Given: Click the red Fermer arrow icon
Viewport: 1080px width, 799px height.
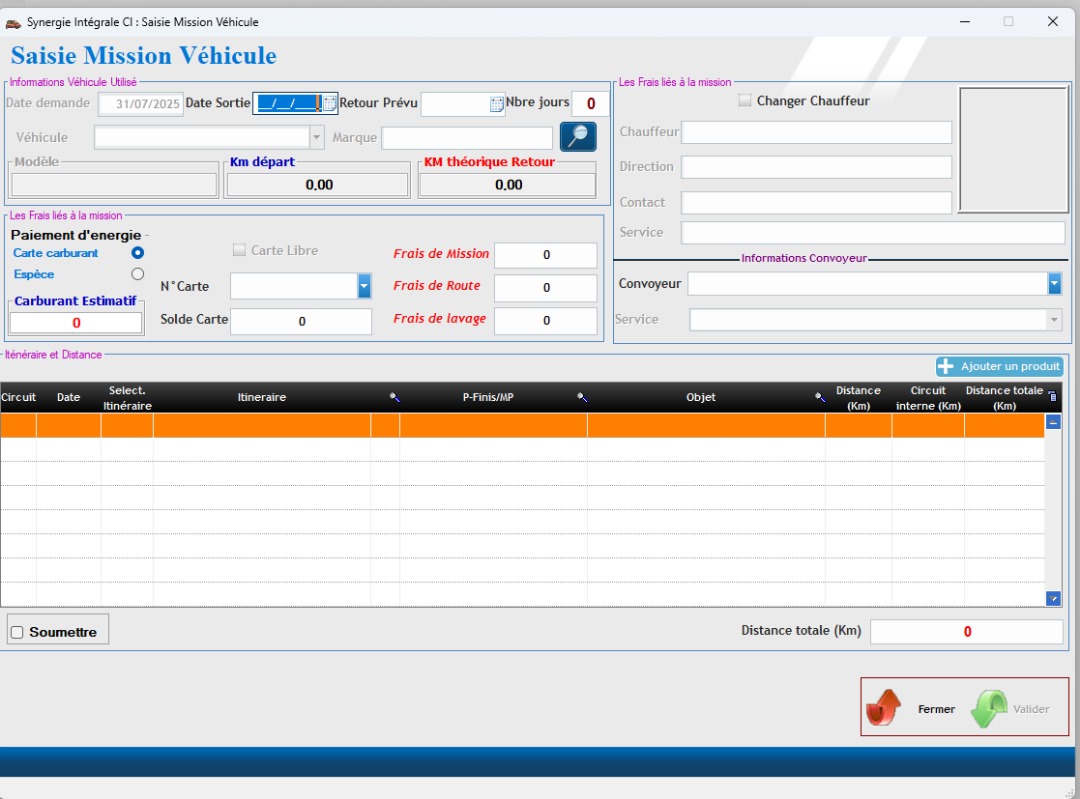Looking at the screenshot, I should 884,708.
